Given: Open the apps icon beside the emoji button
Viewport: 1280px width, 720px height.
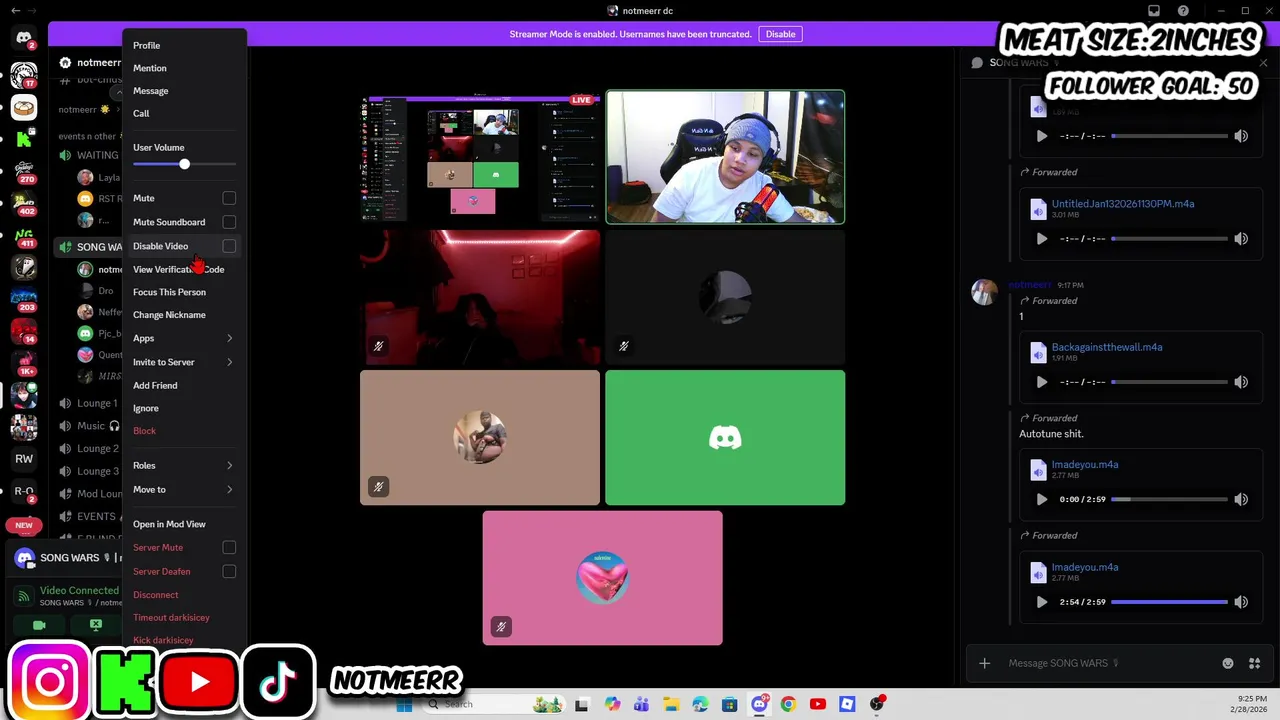Looking at the screenshot, I should tap(1255, 663).
